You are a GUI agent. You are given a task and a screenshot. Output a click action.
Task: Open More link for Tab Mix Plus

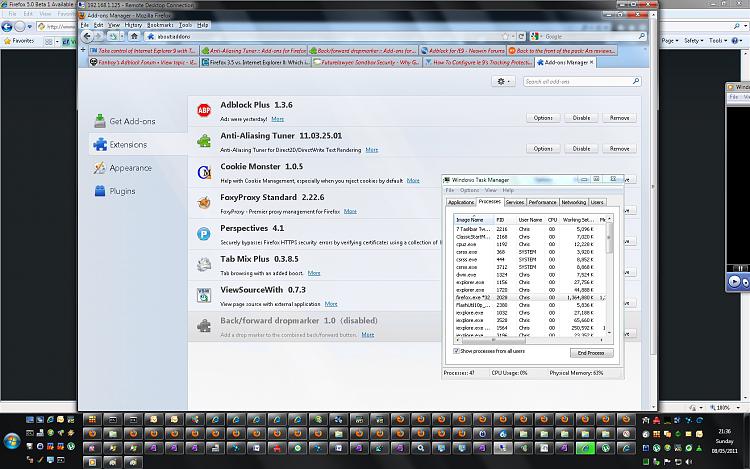[314, 273]
